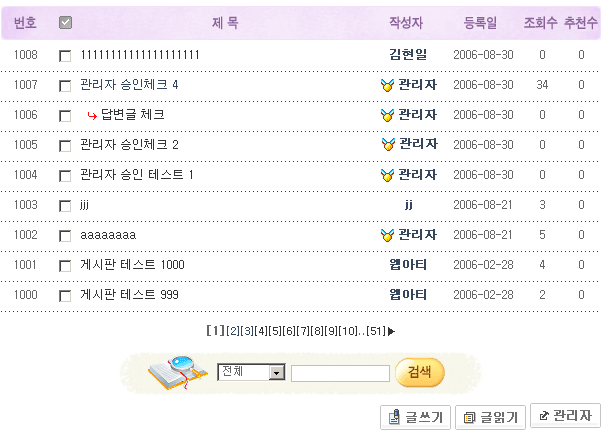Click the orange 검색 search button
This screenshot has height=440, width=603.
click(x=420, y=372)
